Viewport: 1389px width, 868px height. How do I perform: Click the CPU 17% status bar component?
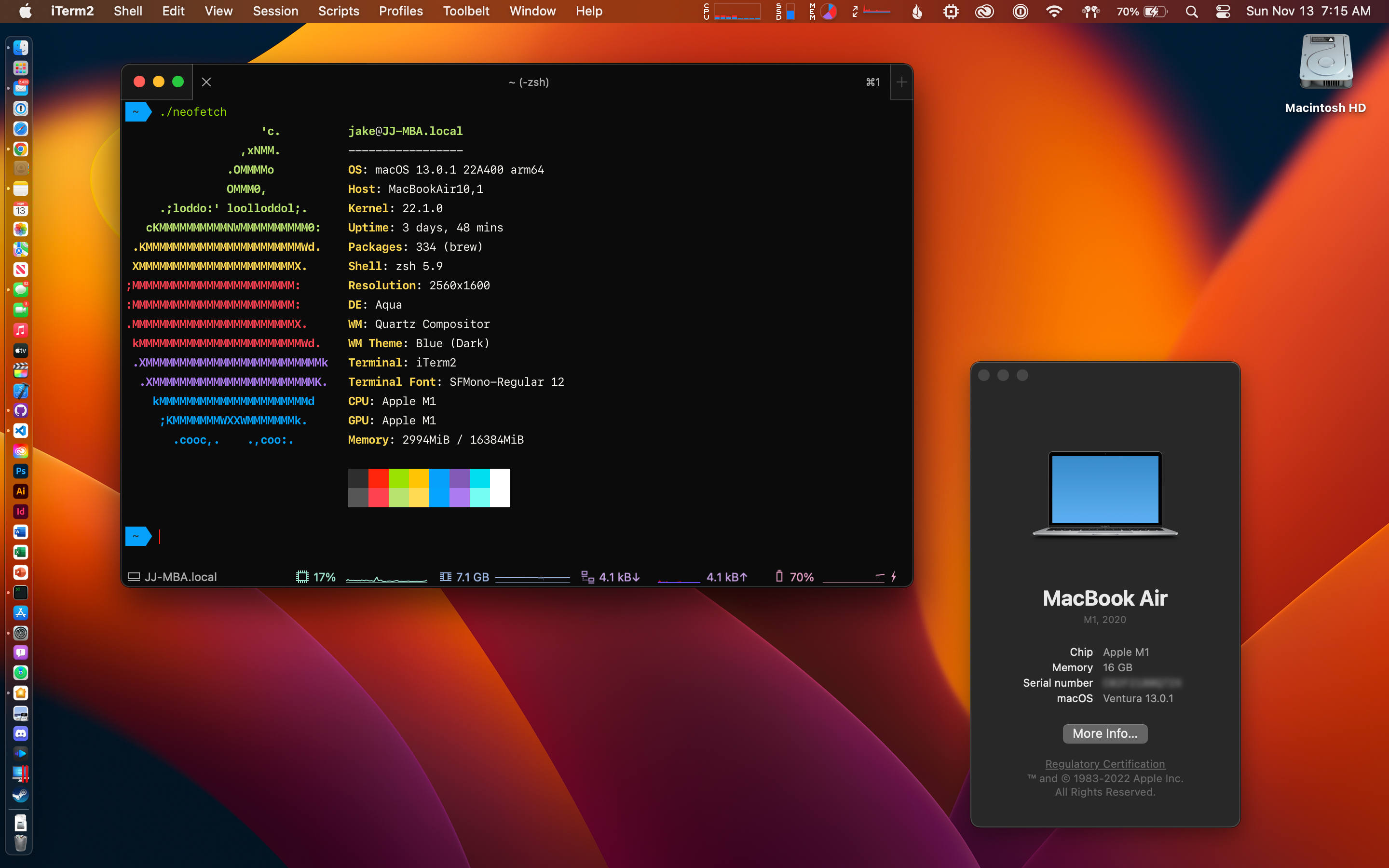[316, 577]
